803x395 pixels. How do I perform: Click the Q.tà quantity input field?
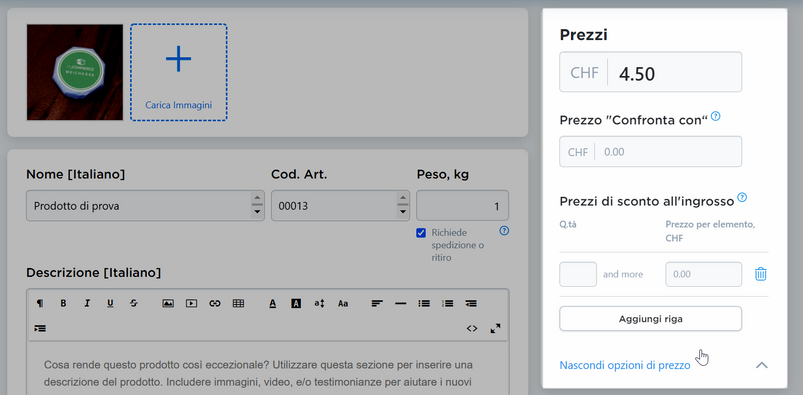[578, 274]
